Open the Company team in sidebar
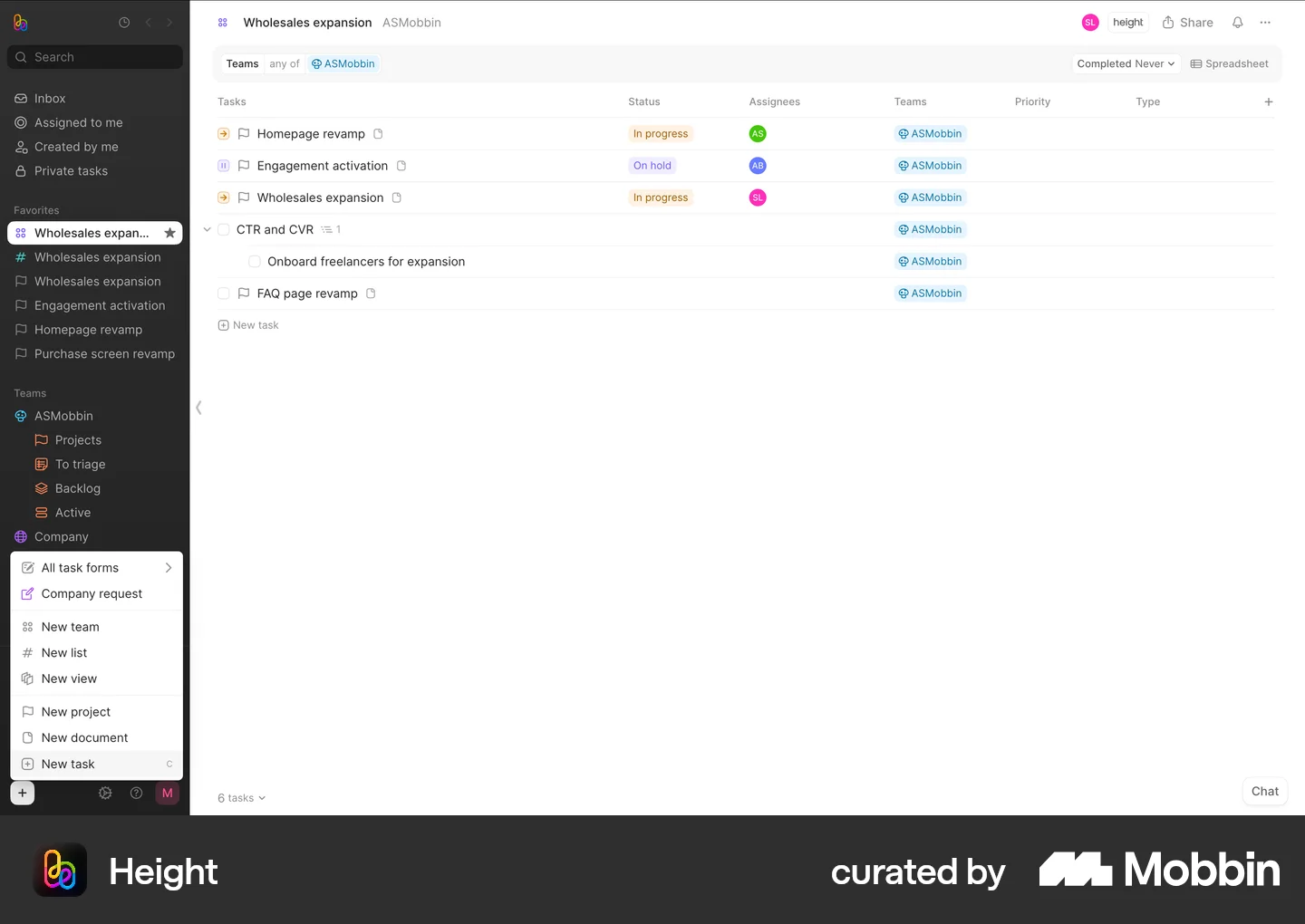The width and height of the screenshot is (1305, 924). pyautogui.click(x=95, y=537)
